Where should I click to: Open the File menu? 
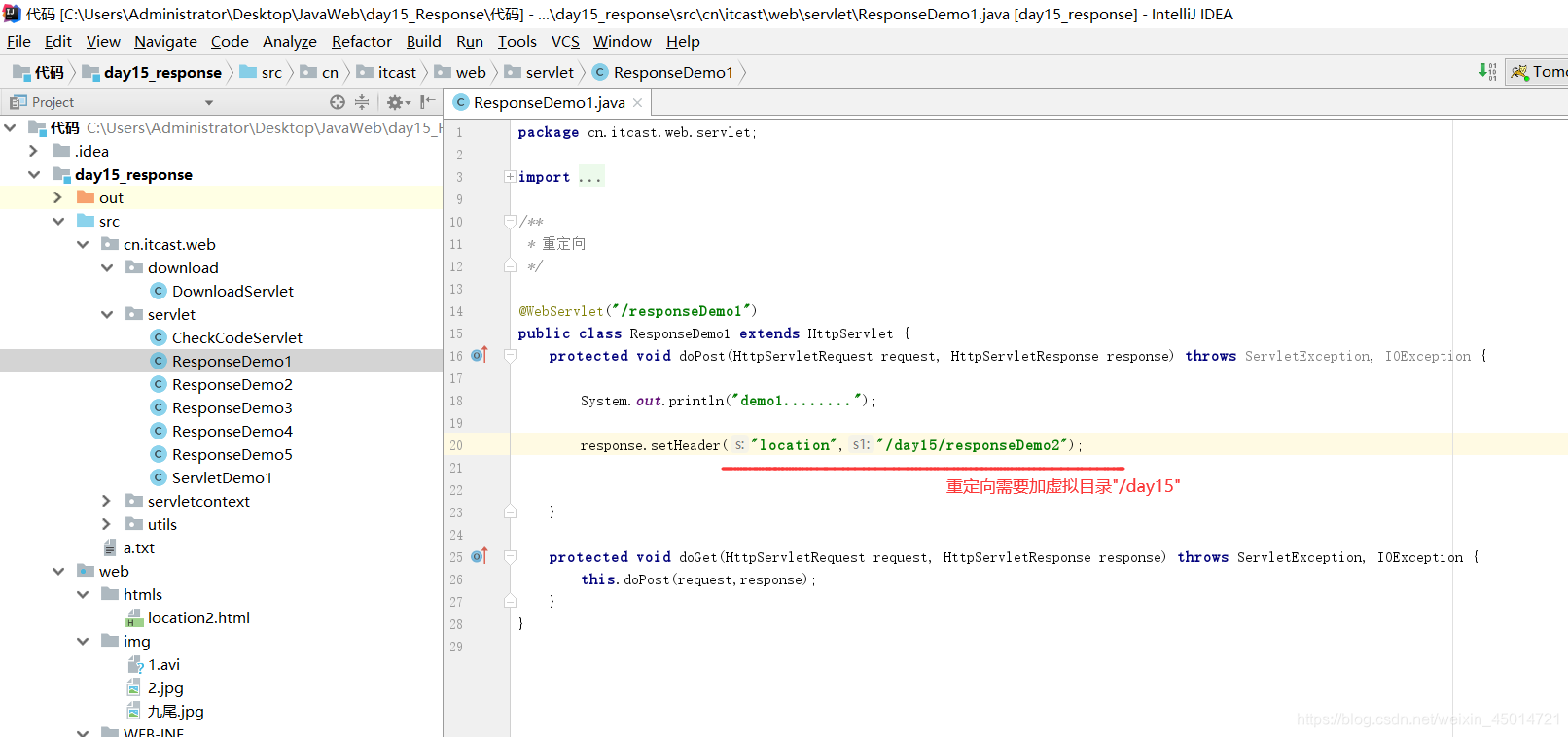18,41
